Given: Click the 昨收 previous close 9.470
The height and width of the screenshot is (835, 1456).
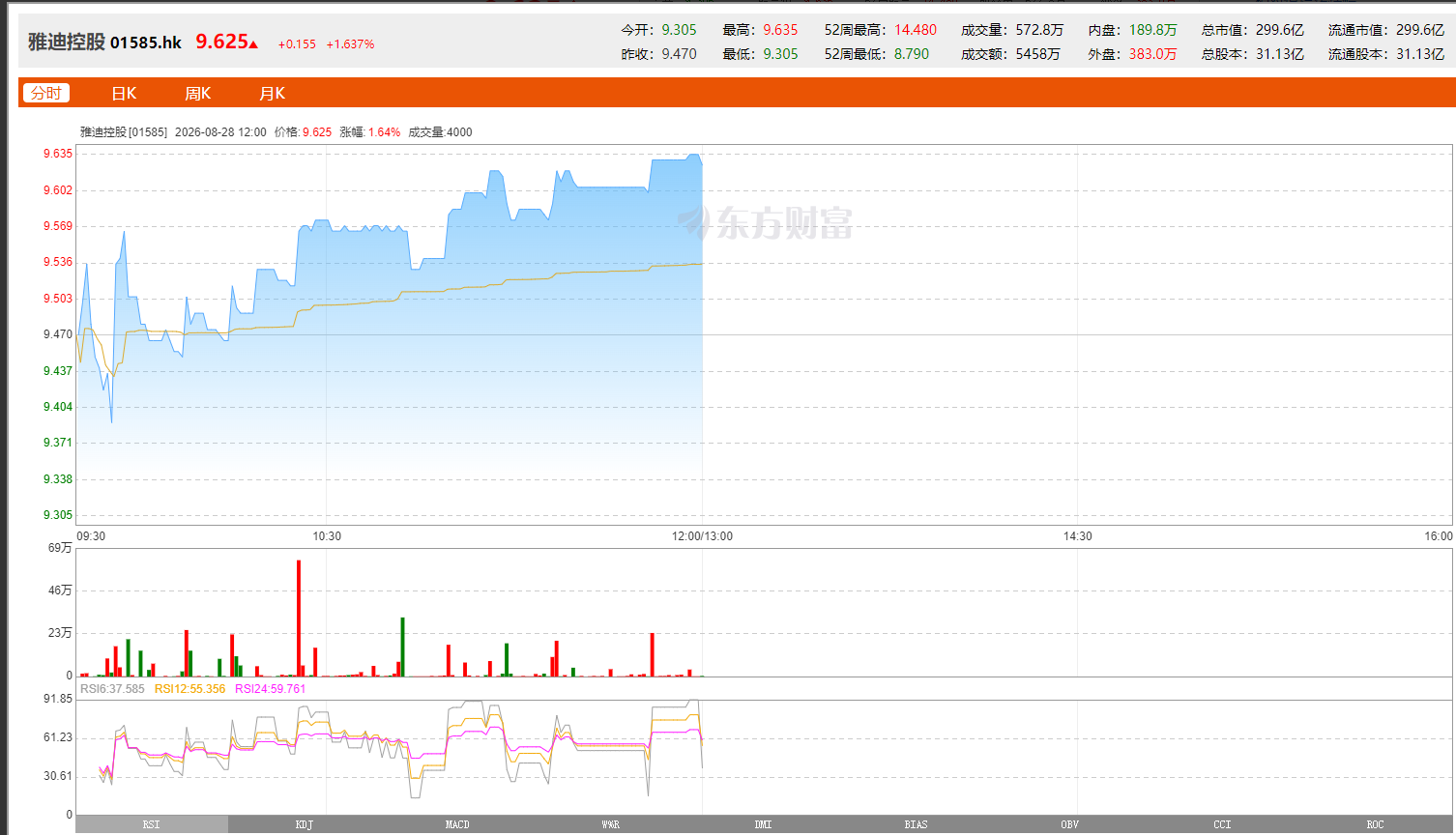Looking at the screenshot, I should pos(679,54).
